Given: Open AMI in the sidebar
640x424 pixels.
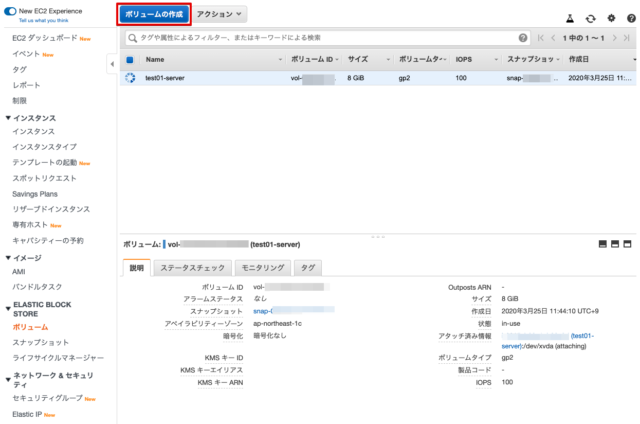Looking at the screenshot, I should [19, 271].
